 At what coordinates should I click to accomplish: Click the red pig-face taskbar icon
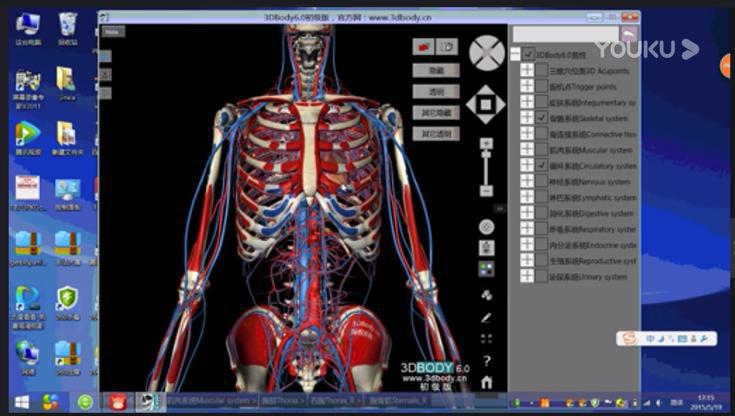(118, 402)
